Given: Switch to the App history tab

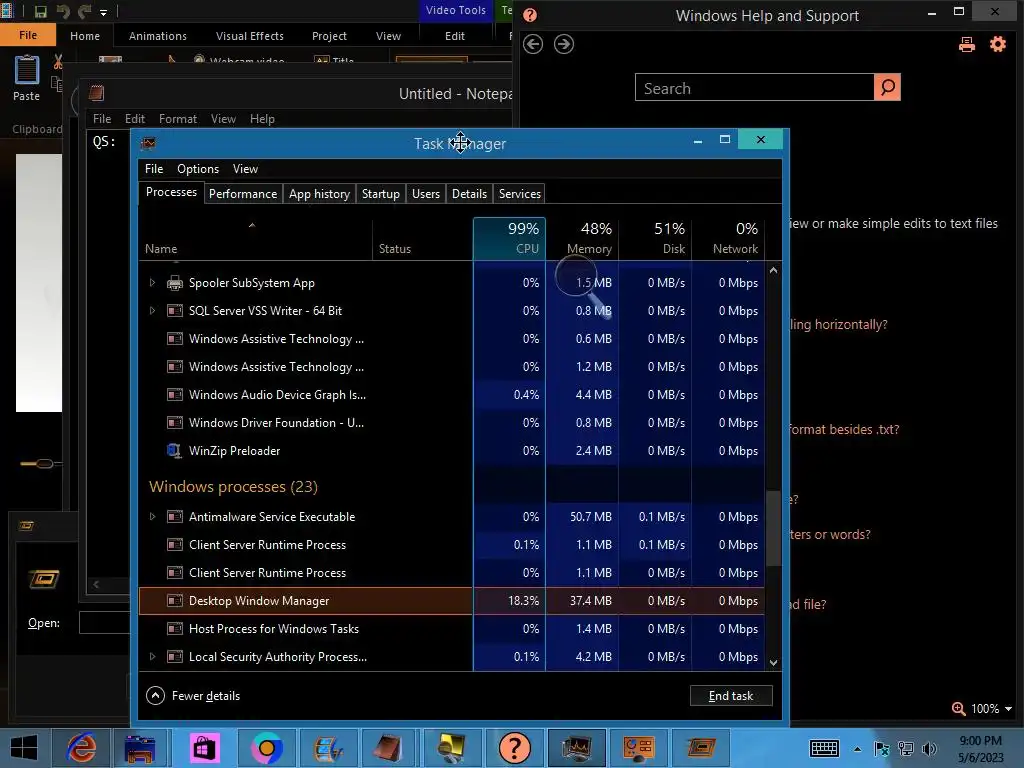Looking at the screenshot, I should tap(319, 194).
